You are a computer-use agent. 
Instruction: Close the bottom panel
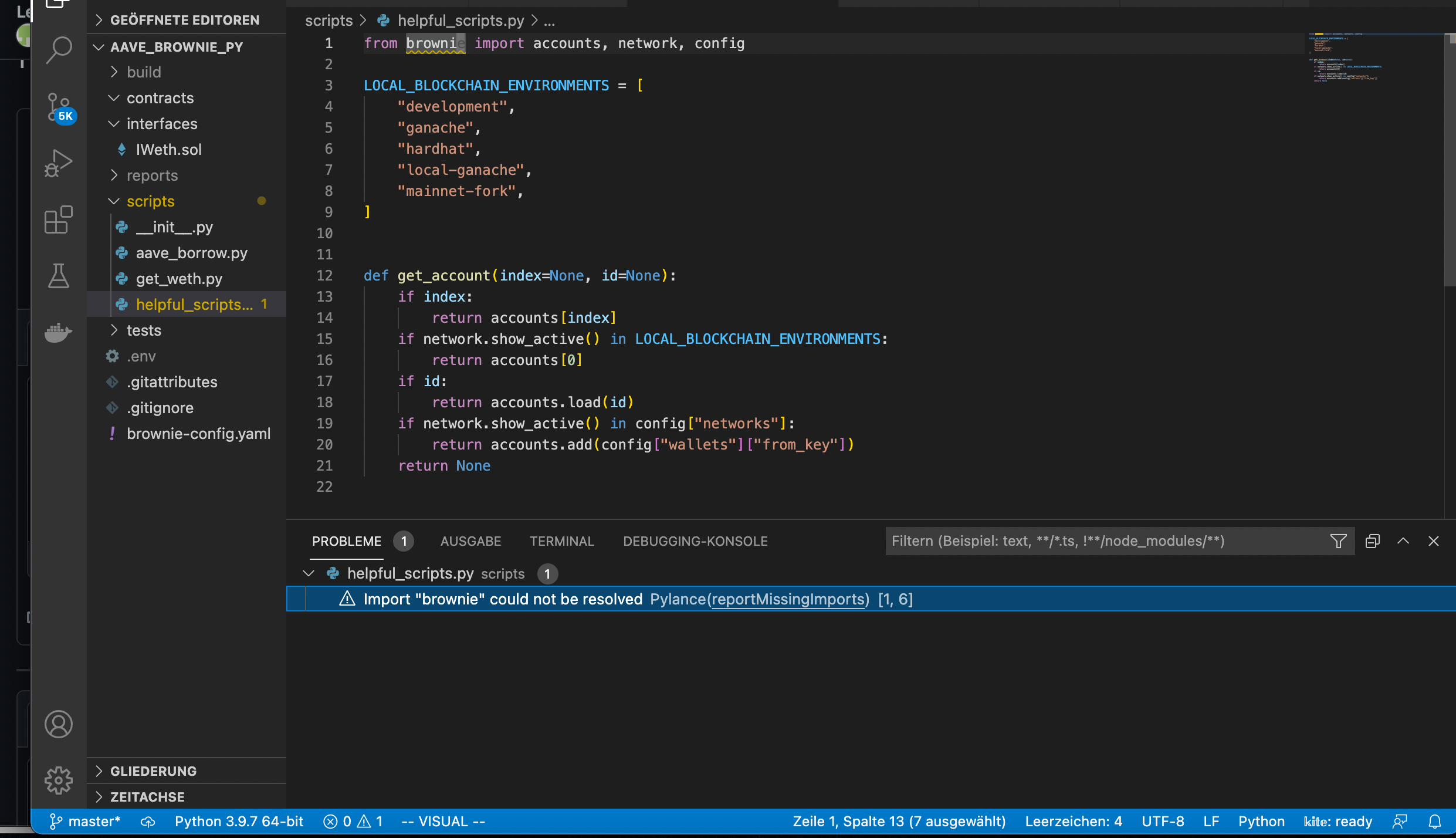(1434, 541)
